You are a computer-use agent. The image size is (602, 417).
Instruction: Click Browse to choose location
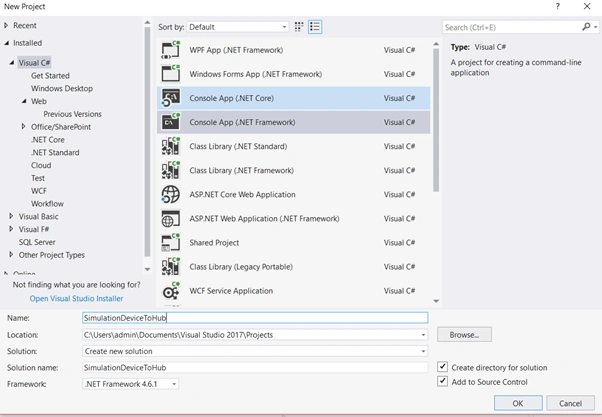pos(464,335)
